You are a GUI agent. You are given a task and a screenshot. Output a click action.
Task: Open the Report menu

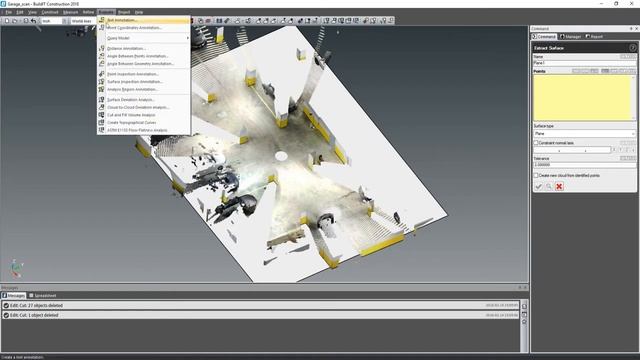(124, 12)
